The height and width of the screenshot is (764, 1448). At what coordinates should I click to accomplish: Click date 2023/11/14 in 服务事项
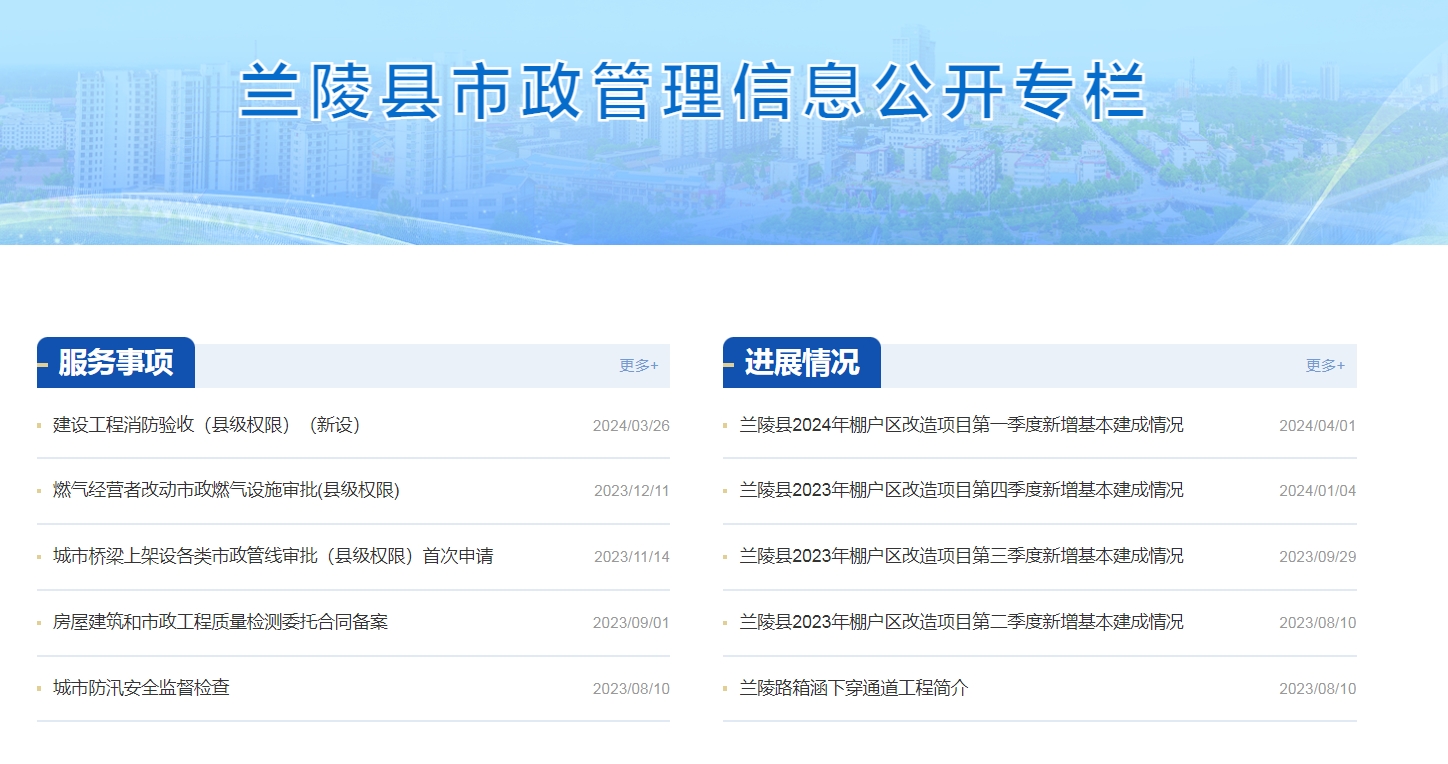click(x=631, y=557)
